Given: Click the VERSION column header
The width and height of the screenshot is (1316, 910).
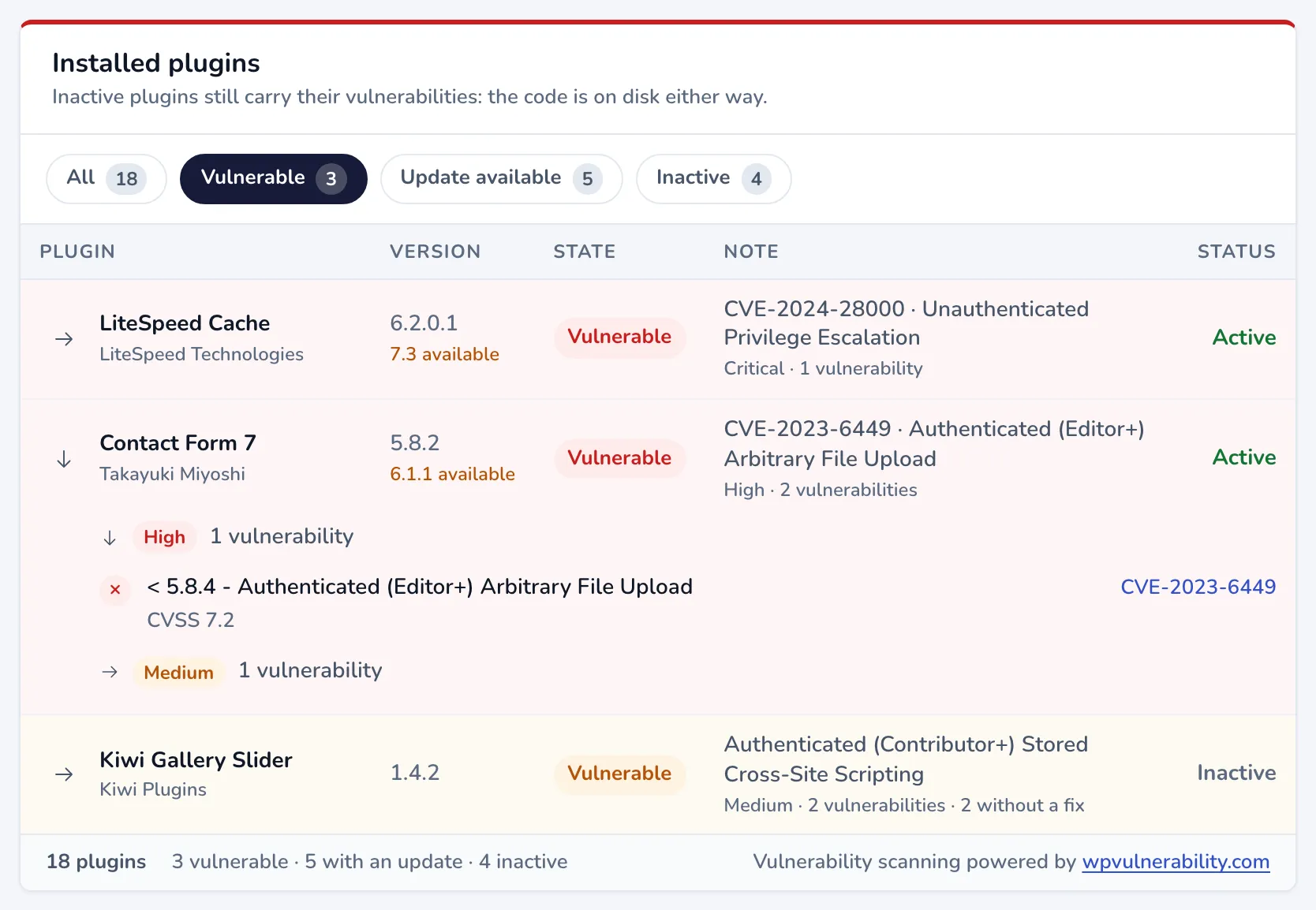Looking at the screenshot, I should coord(435,252).
